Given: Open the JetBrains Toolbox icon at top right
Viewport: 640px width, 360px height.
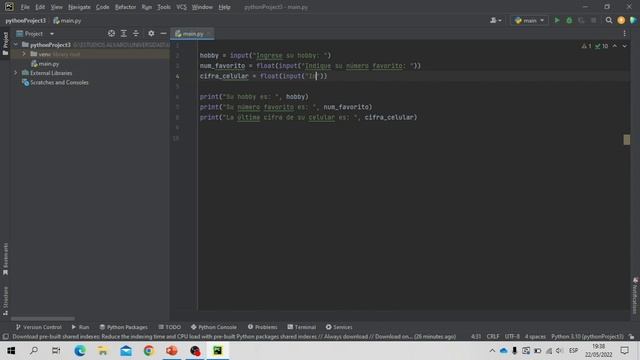Looking at the screenshot, I should click(633, 20).
